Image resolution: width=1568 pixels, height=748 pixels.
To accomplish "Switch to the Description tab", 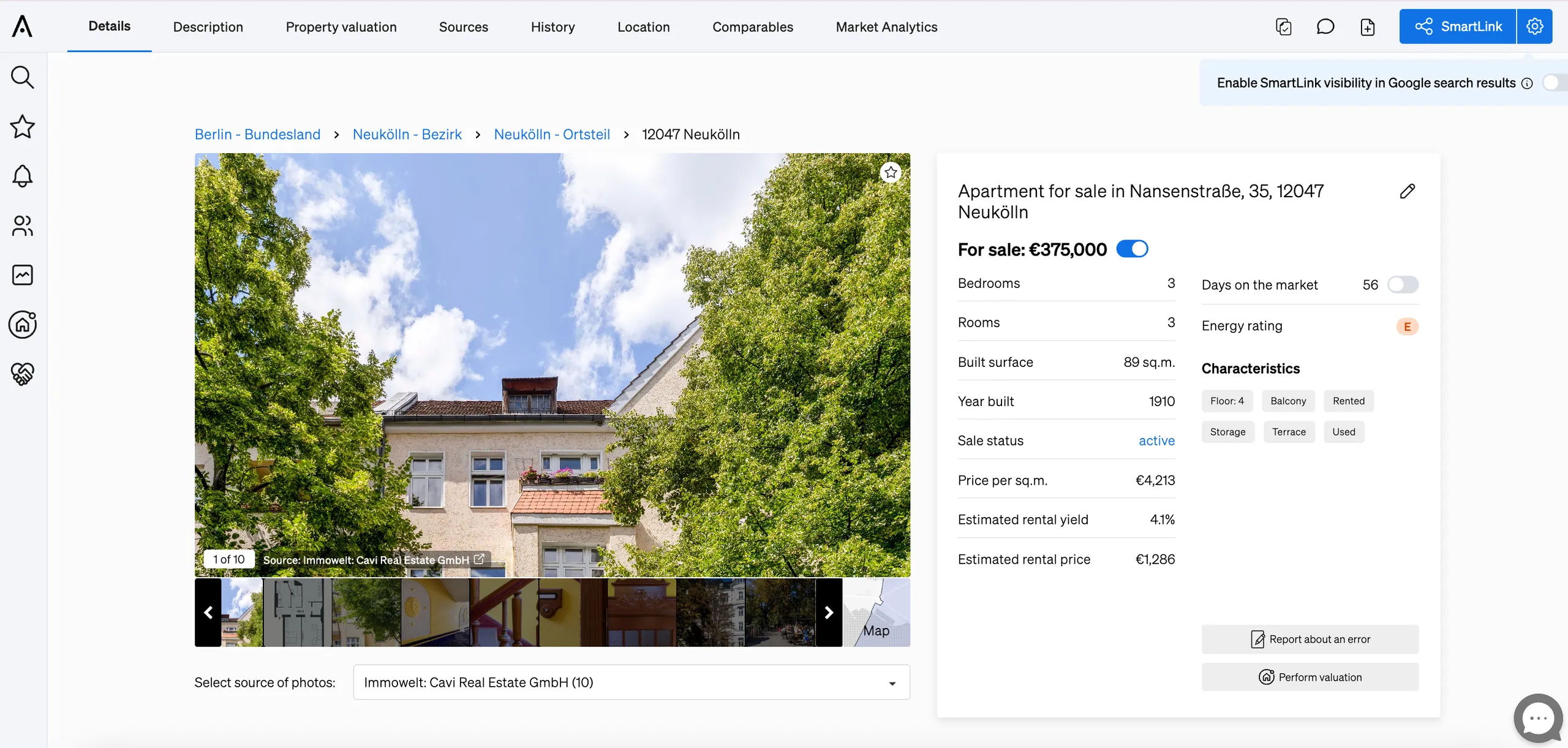I will [208, 26].
